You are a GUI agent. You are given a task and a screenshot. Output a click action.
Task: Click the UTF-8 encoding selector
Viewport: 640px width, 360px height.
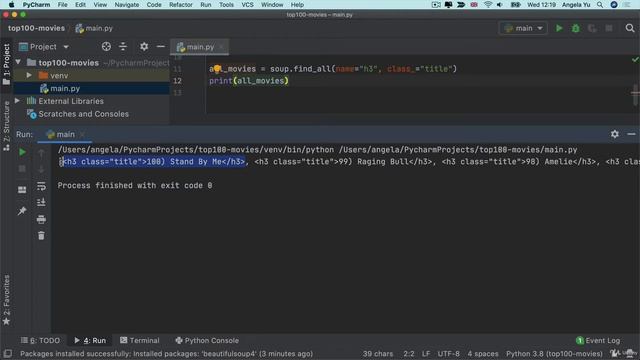[448, 354]
